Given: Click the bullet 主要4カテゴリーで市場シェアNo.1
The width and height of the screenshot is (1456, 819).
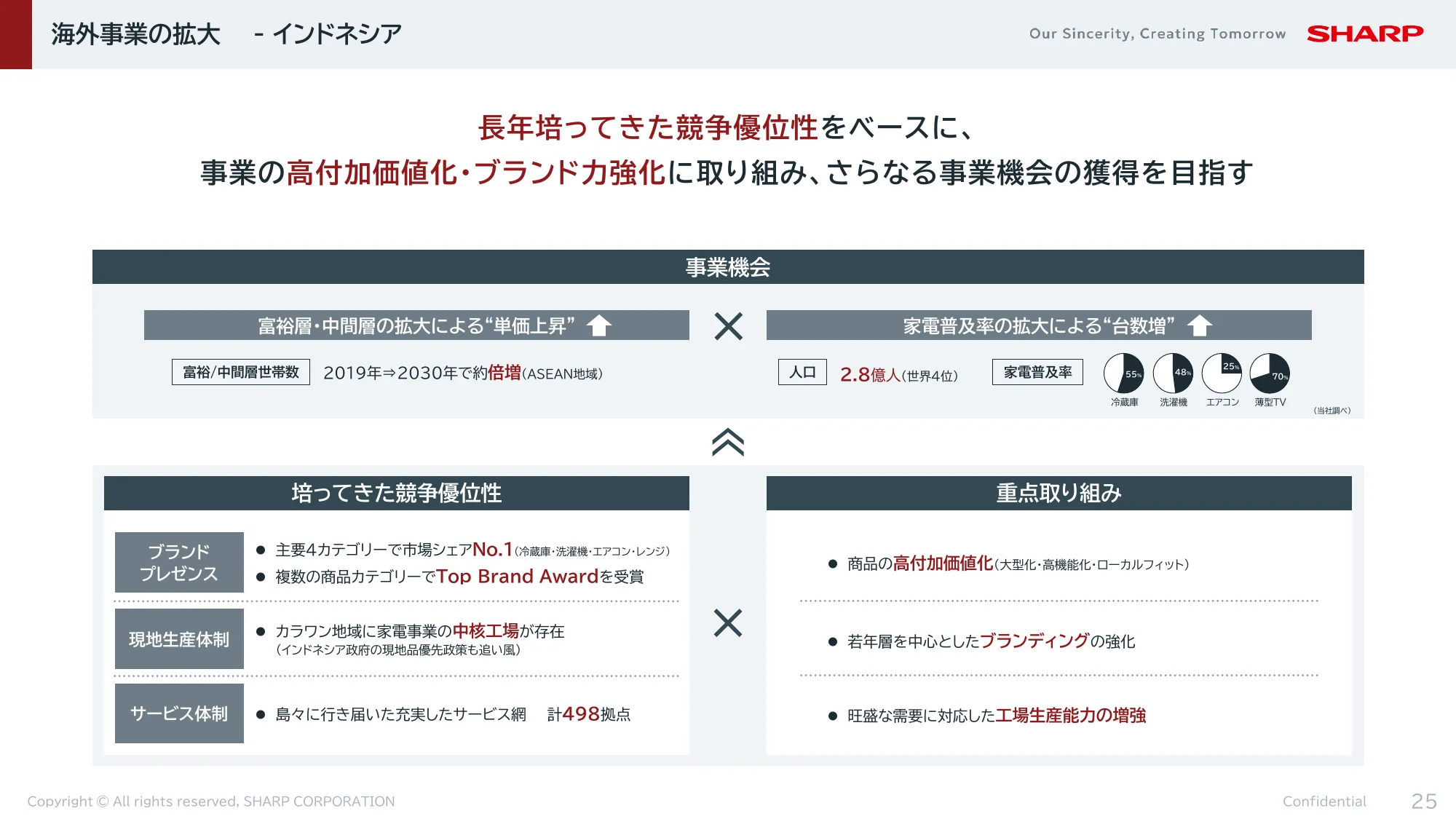Looking at the screenshot, I should pos(463,550).
